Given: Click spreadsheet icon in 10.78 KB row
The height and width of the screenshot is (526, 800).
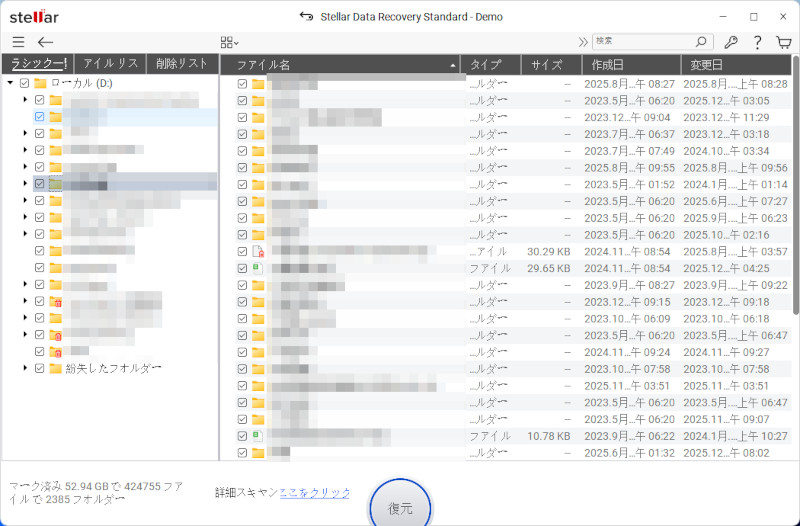Looking at the screenshot, I should (x=258, y=436).
